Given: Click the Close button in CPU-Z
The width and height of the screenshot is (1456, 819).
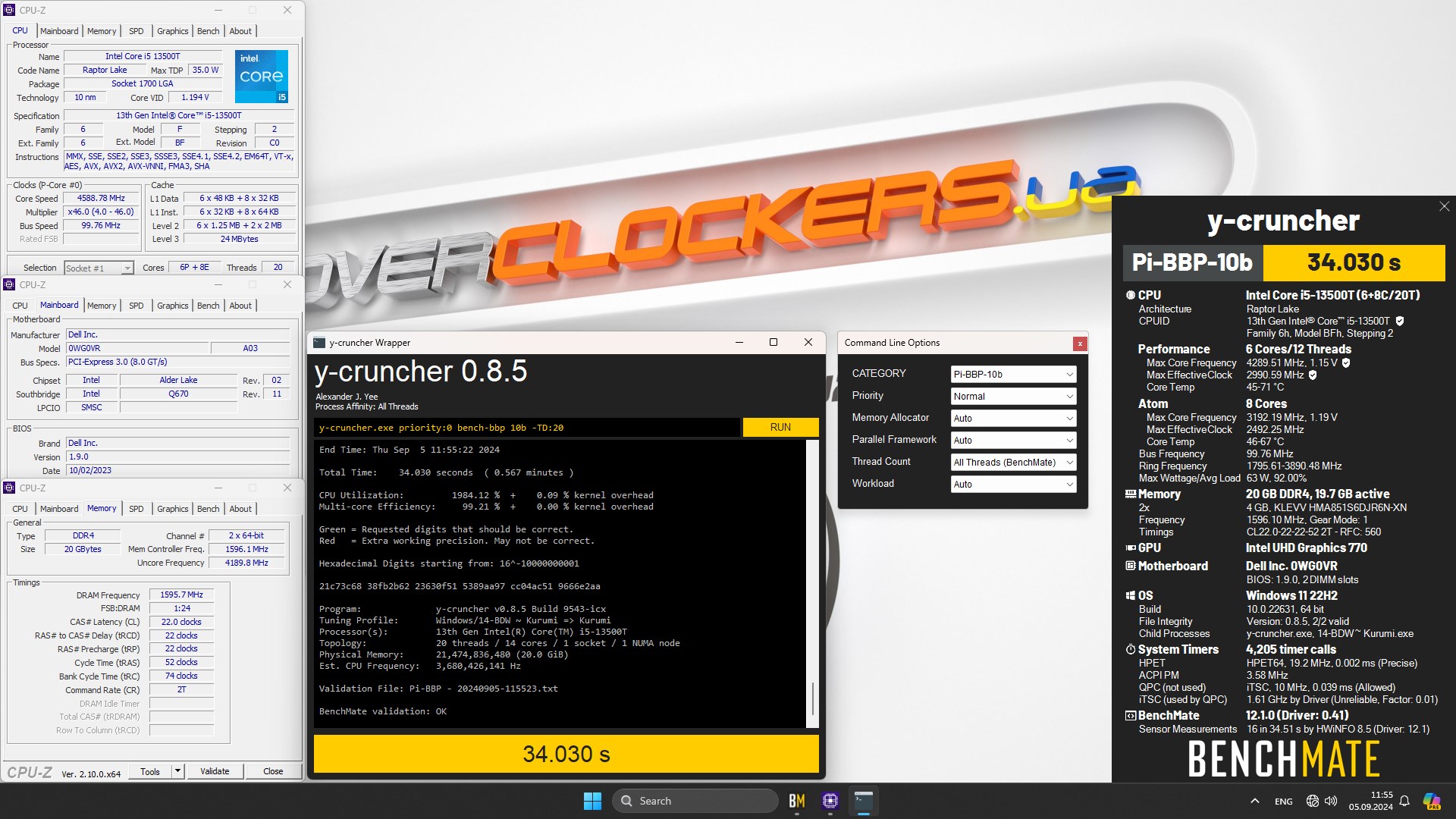Looking at the screenshot, I should pyautogui.click(x=273, y=771).
